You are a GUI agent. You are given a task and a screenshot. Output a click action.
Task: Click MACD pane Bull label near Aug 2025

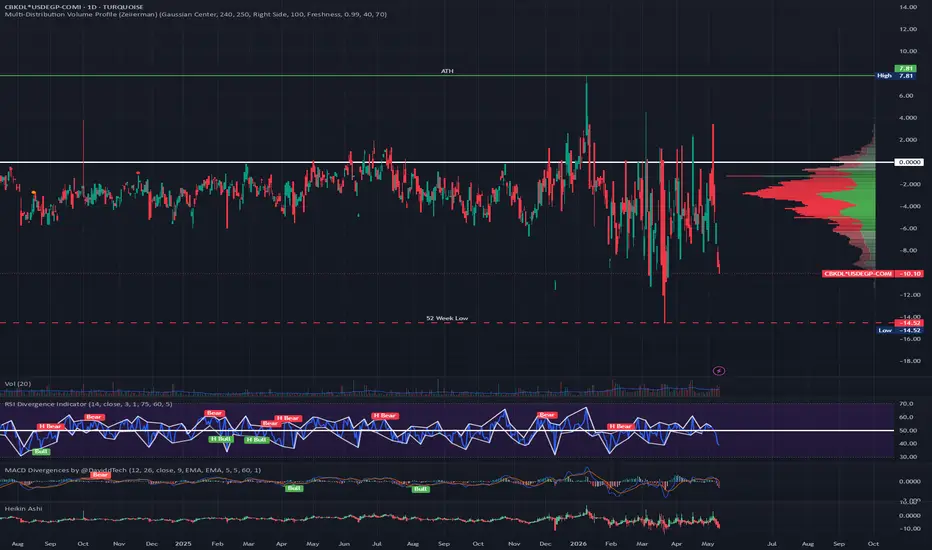coord(420,489)
